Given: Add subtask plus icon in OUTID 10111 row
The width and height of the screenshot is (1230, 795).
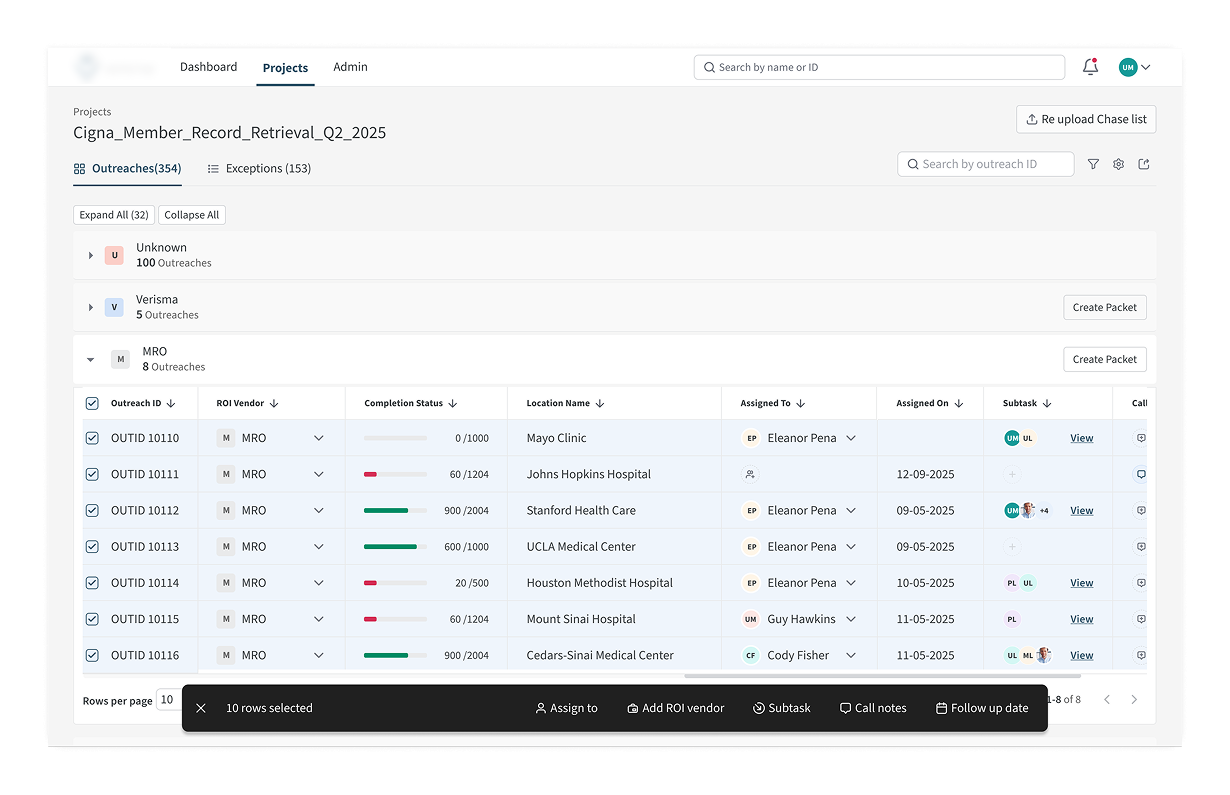Looking at the screenshot, I should click(1012, 475).
